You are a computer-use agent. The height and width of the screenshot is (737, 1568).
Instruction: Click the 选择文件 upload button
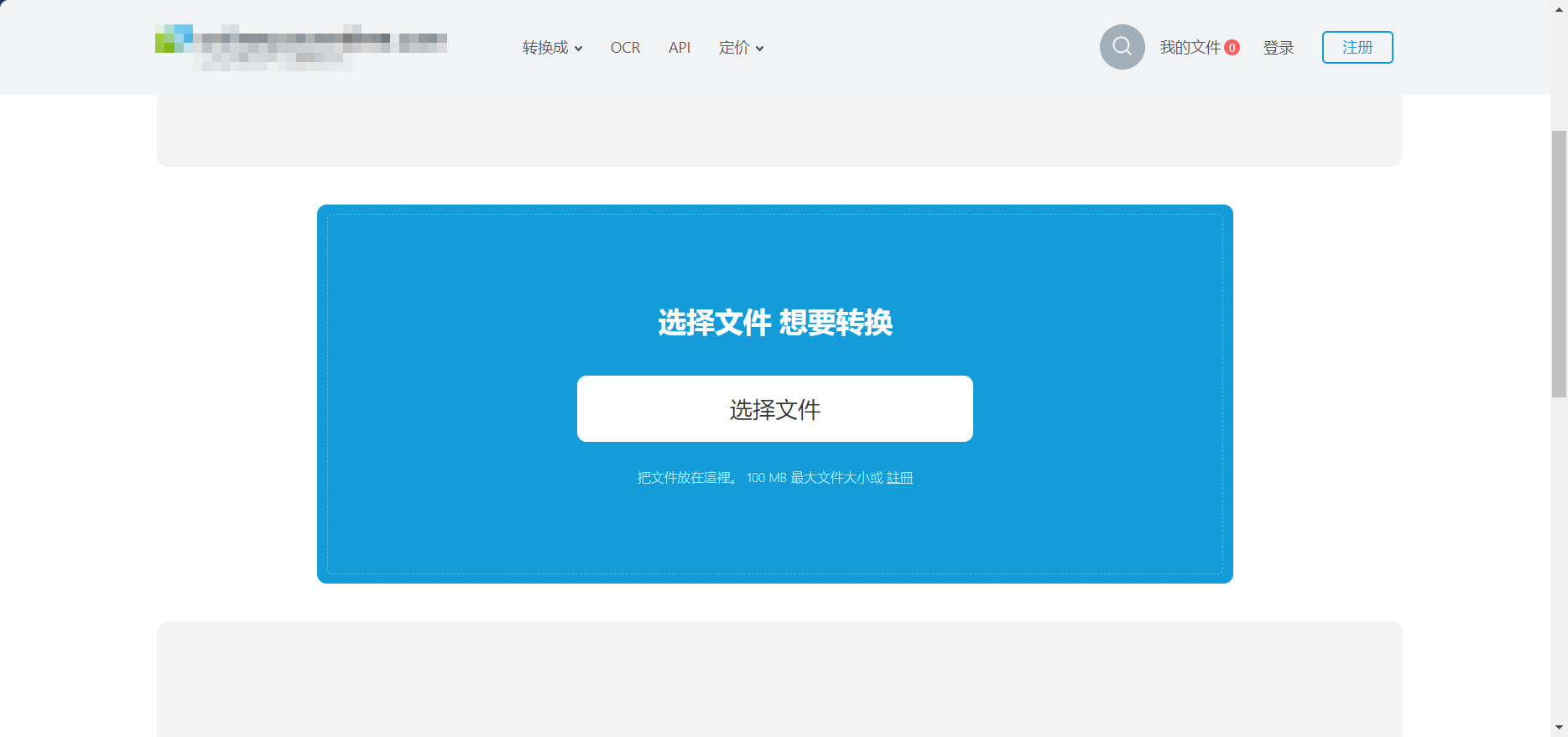(775, 409)
